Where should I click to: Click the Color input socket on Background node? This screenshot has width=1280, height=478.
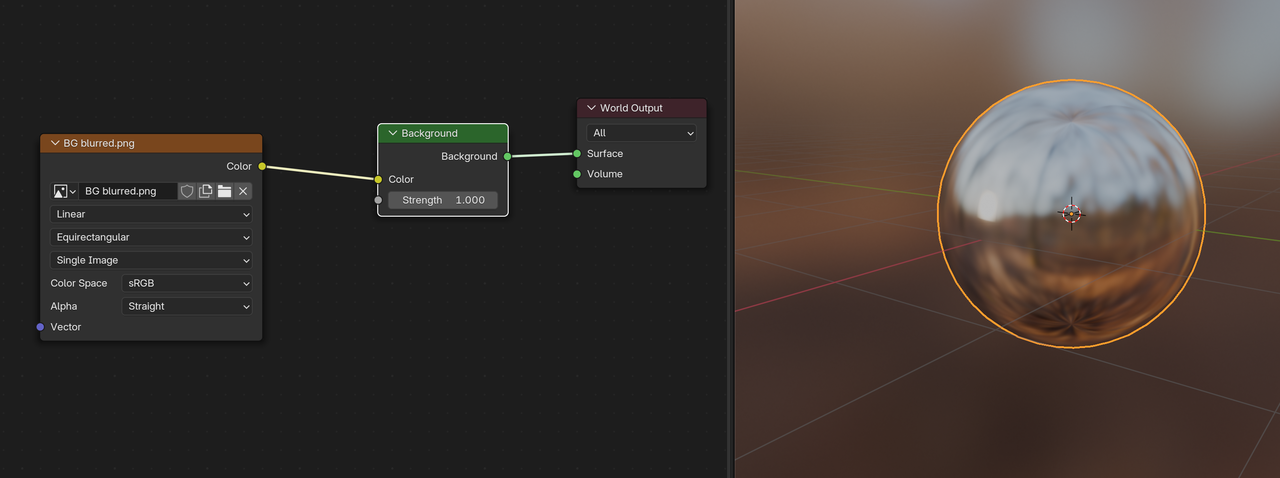(x=378, y=179)
